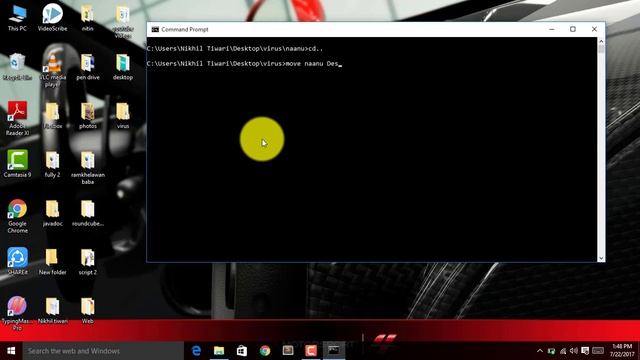
Task: Select the roundcube folder
Action: (88, 213)
